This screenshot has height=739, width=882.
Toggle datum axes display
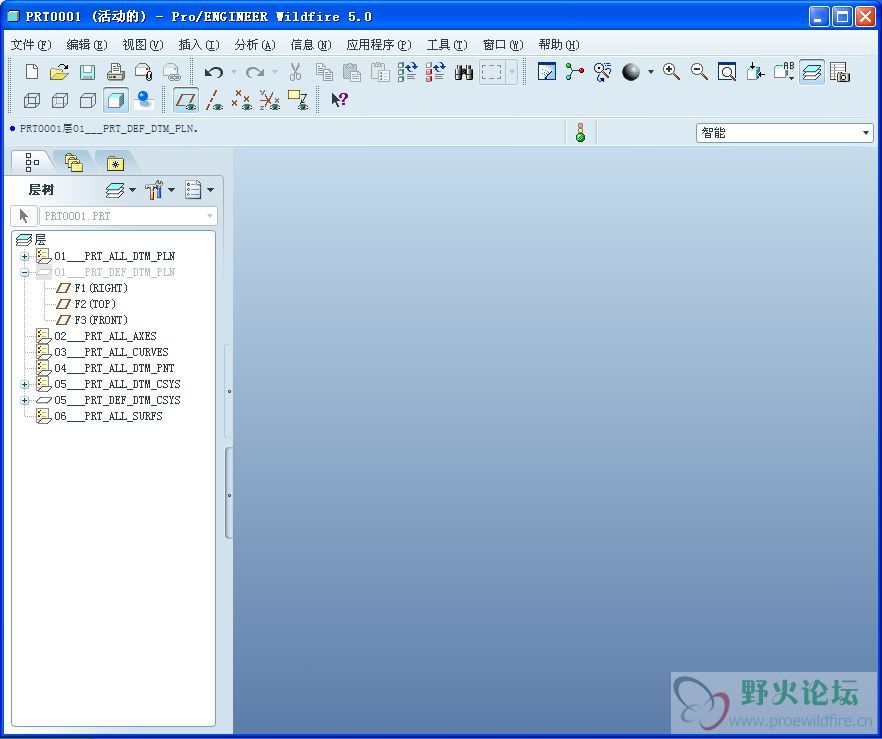[214, 100]
